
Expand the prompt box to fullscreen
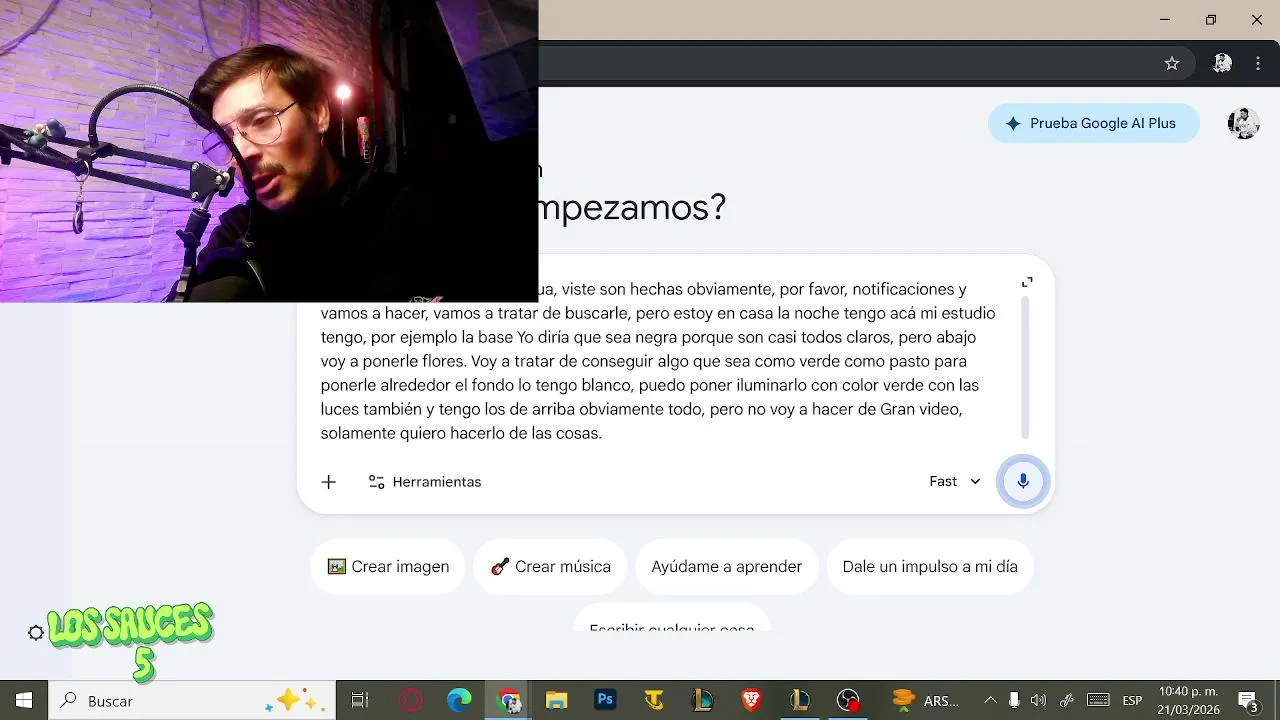click(x=1027, y=283)
